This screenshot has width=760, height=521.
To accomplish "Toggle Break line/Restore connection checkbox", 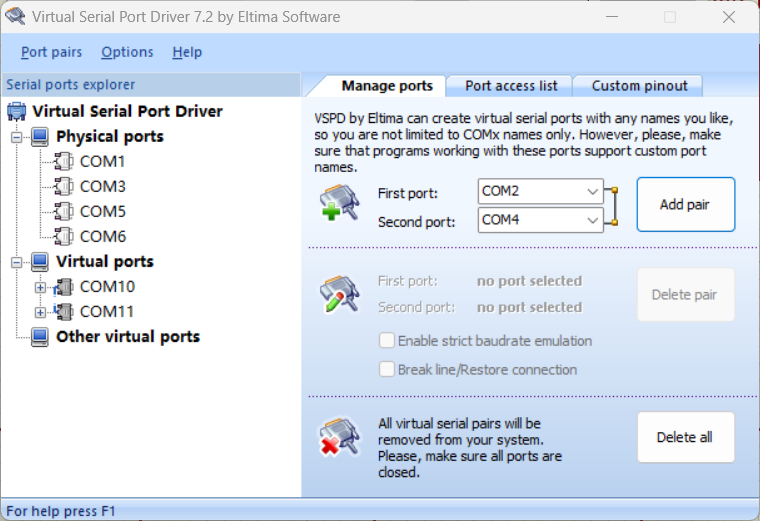I will (x=386, y=369).
